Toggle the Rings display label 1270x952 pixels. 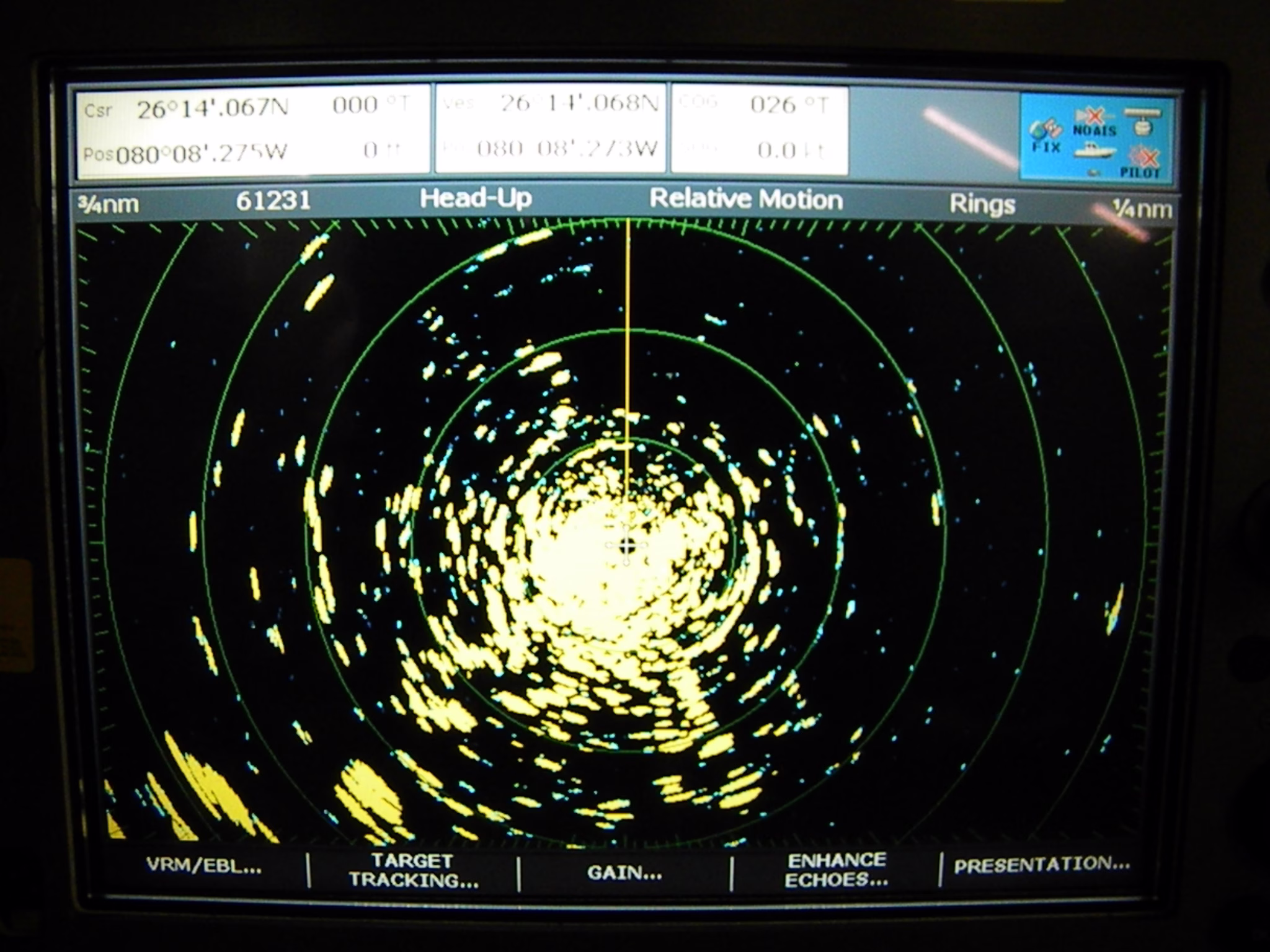tap(982, 205)
